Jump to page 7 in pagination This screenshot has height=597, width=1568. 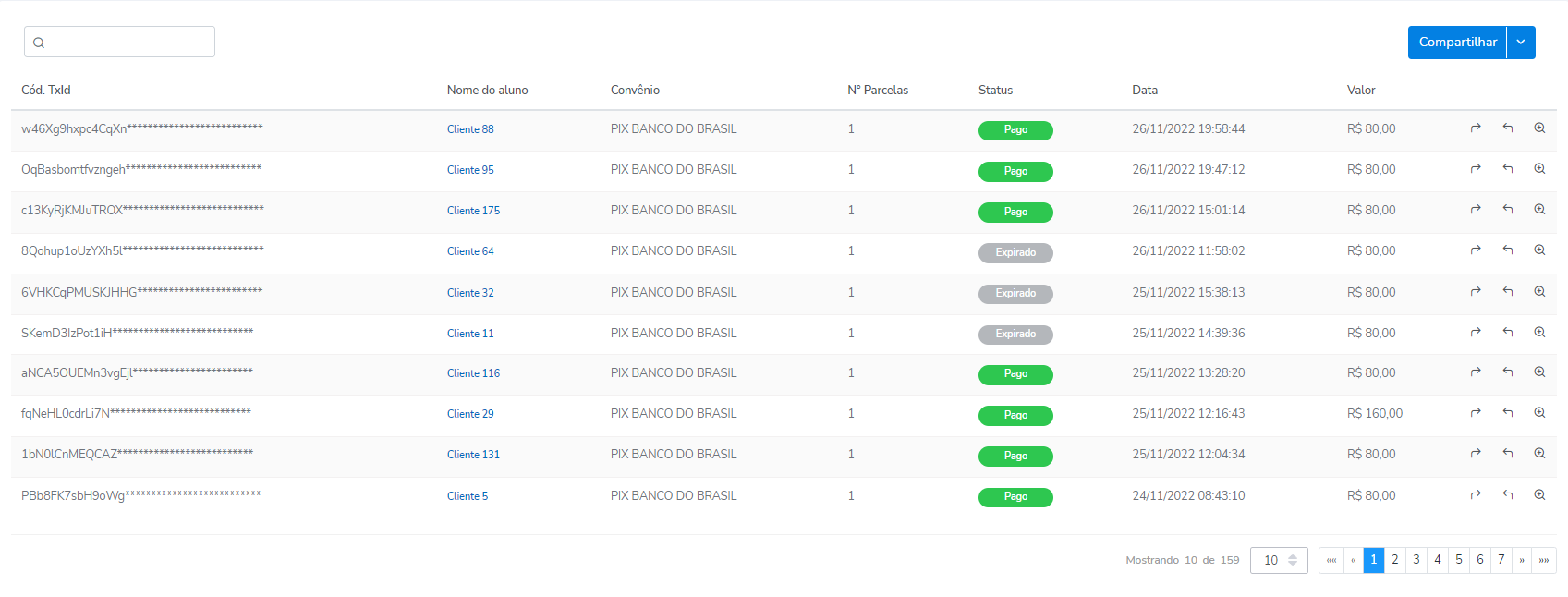tap(1501, 560)
